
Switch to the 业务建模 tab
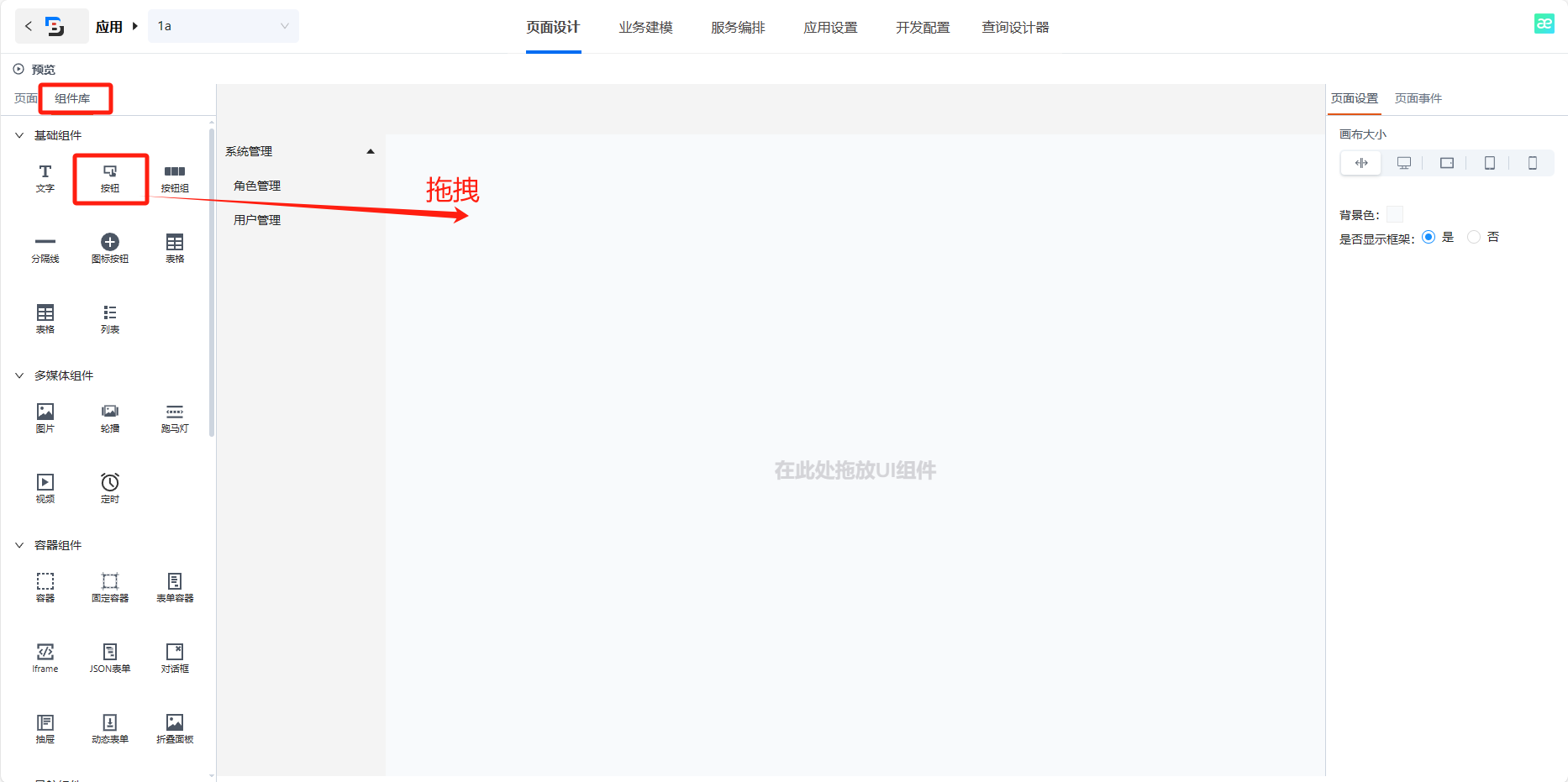(x=645, y=28)
